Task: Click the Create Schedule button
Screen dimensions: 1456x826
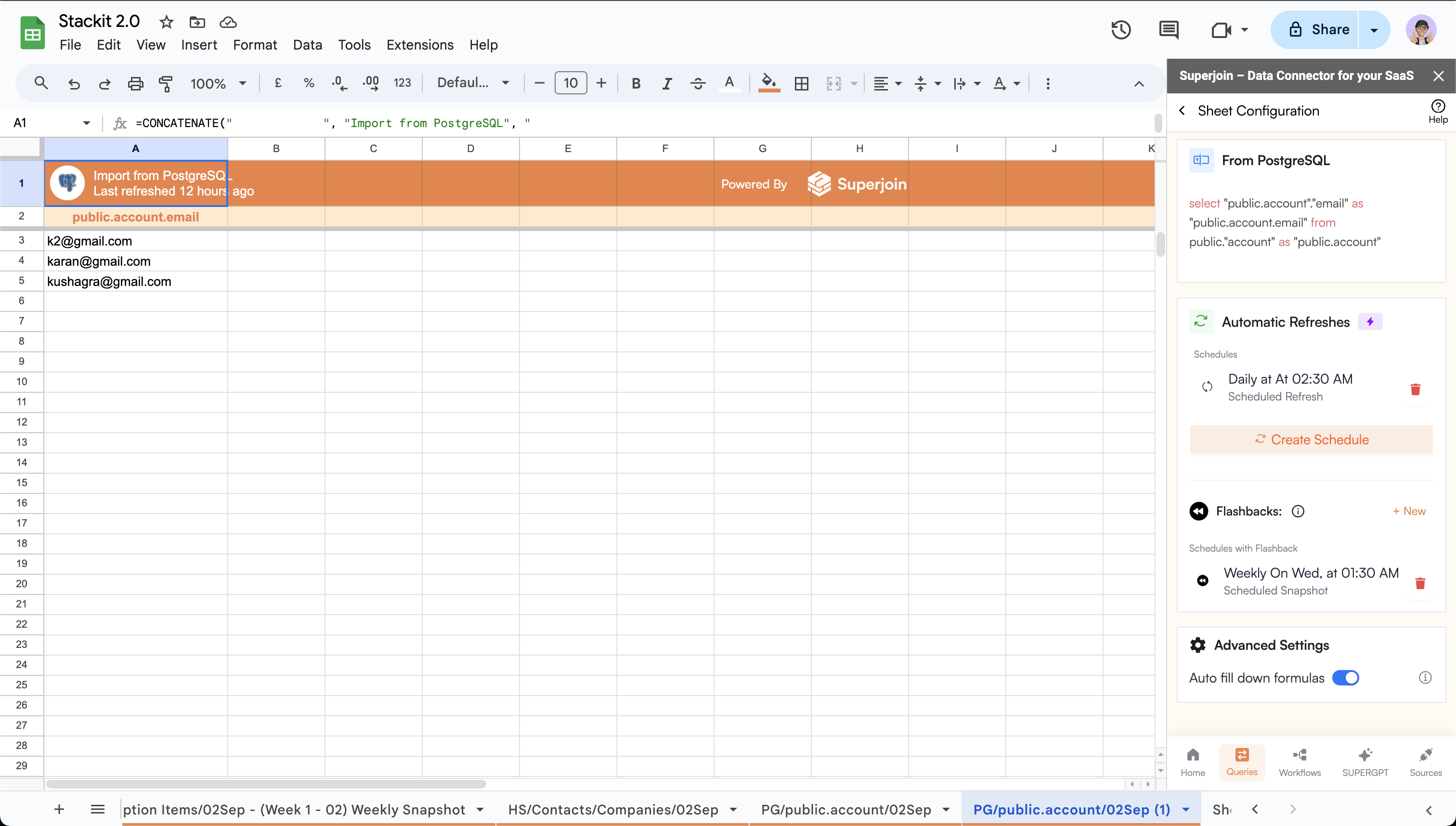Action: tap(1311, 439)
